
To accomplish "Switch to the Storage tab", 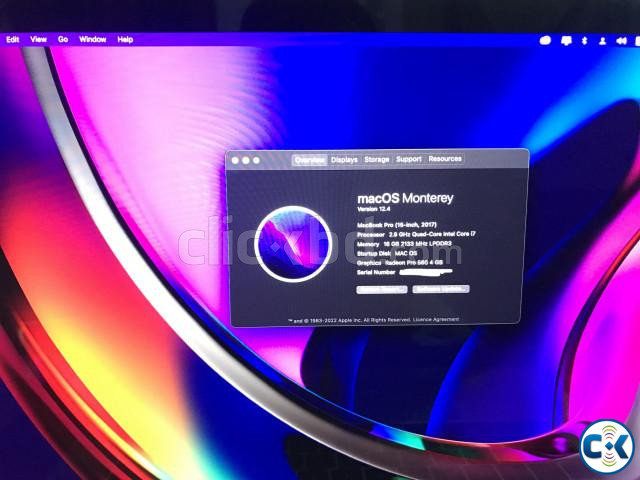I will [x=376, y=159].
